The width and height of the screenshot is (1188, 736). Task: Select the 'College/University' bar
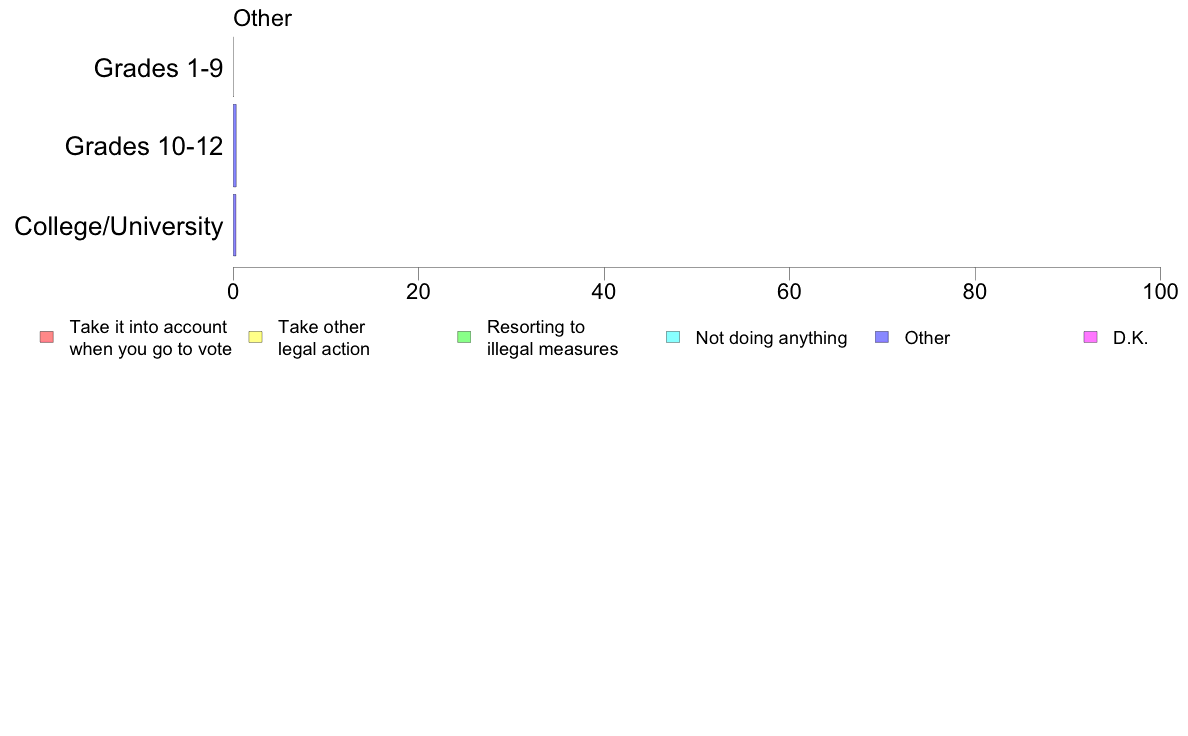235,225
